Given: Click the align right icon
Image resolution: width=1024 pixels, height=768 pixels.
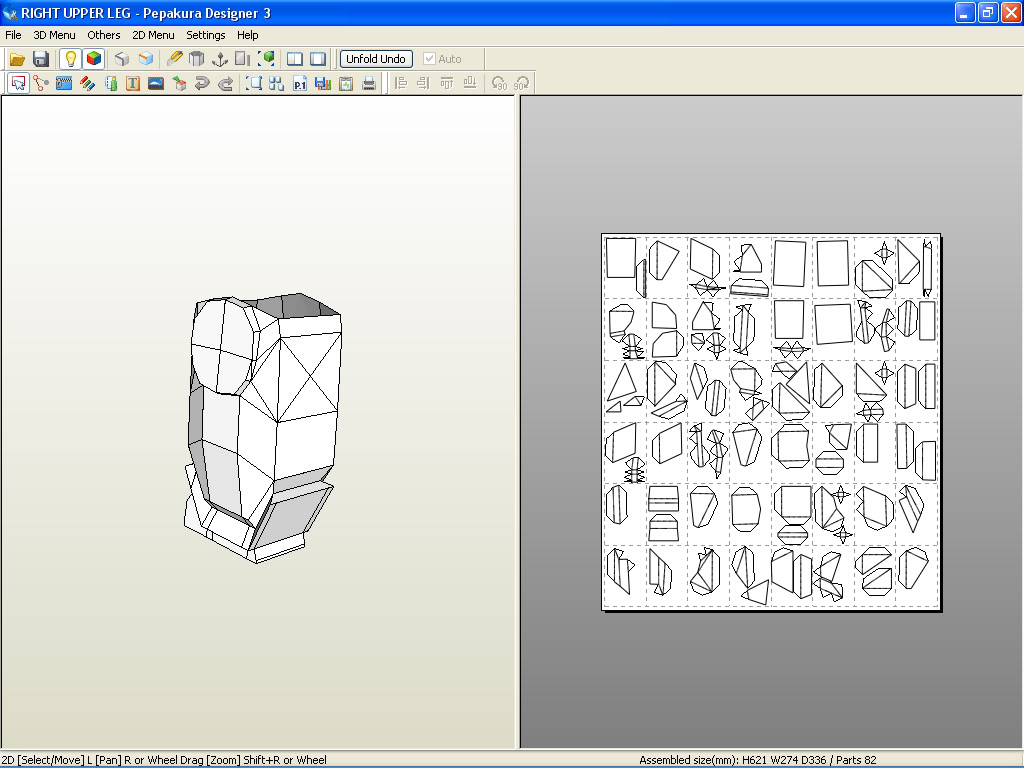Looking at the screenshot, I should point(423,84).
